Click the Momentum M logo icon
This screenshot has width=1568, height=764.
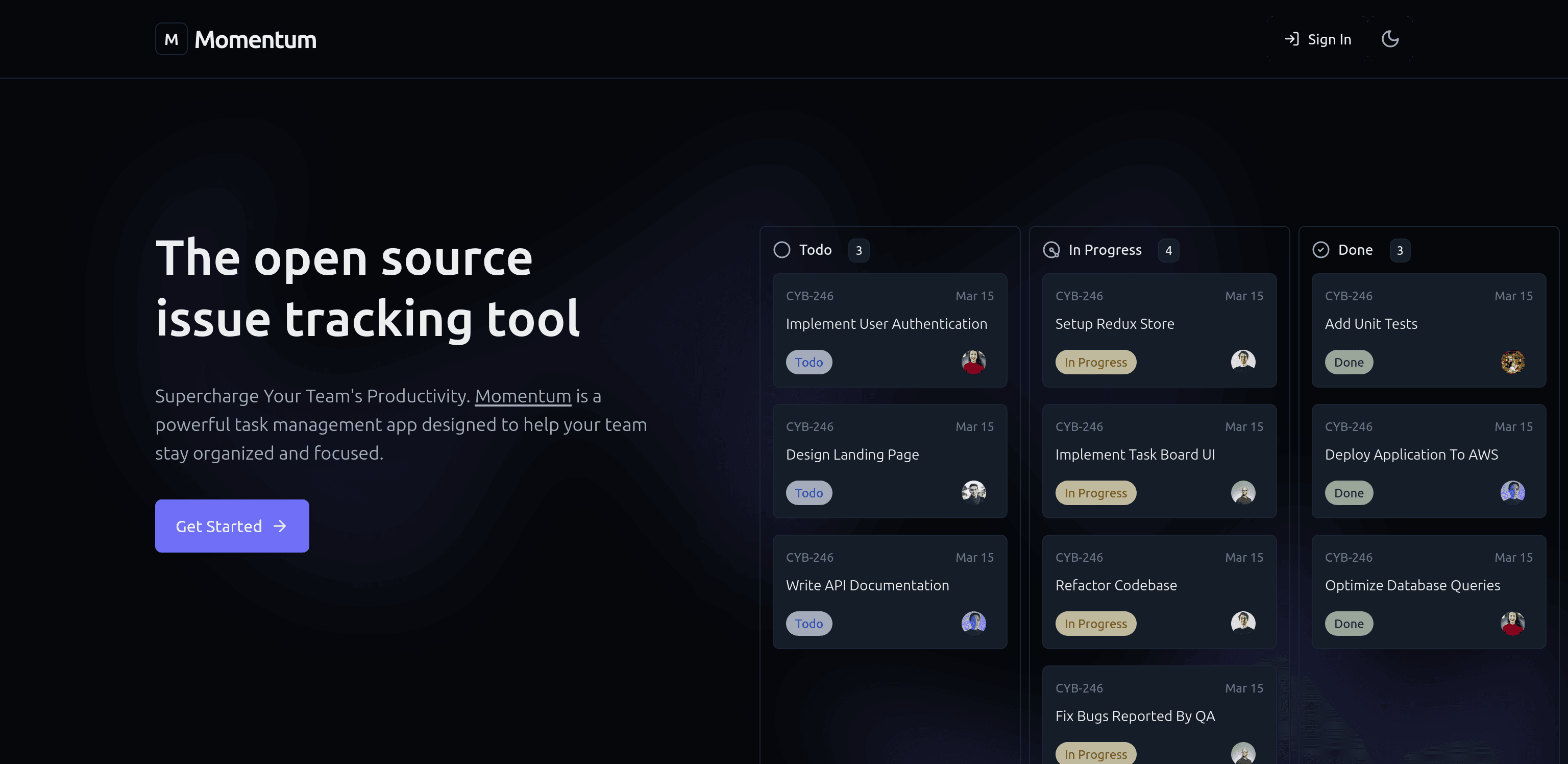171,39
